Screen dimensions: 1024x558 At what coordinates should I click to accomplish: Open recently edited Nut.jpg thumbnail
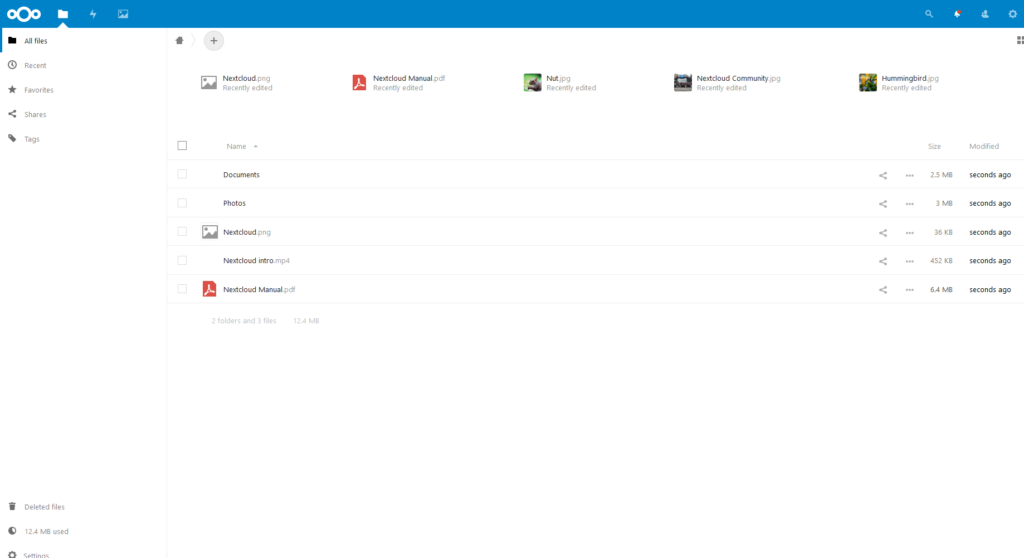[x=532, y=82]
